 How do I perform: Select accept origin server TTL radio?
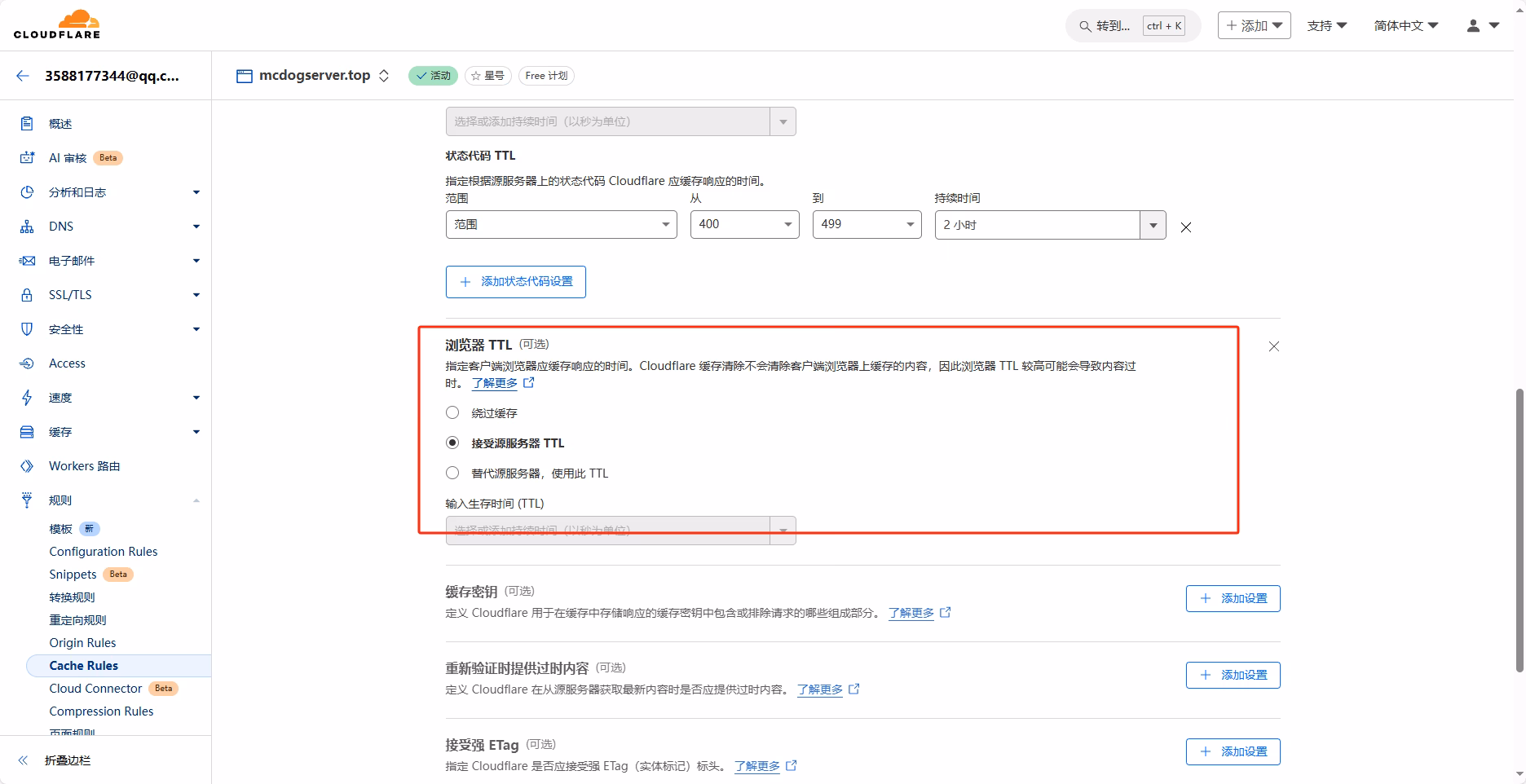click(x=452, y=443)
